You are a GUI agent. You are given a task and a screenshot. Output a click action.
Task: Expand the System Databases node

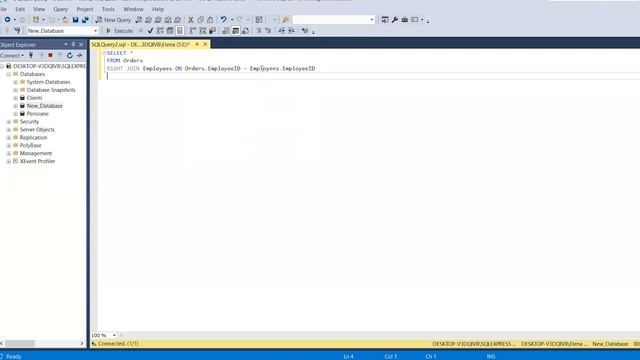[16, 82]
